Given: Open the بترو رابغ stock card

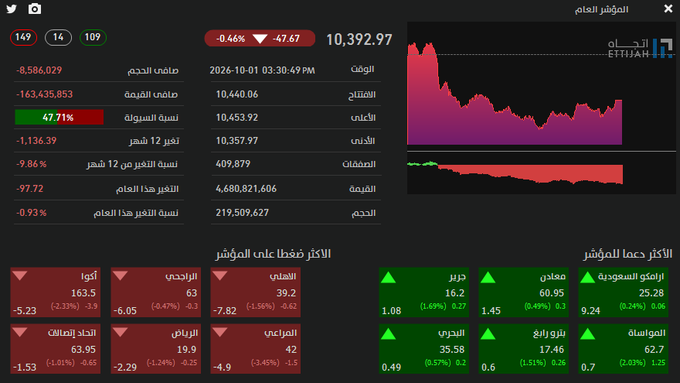Looking at the screenshot, I should [x=523, y=349].
